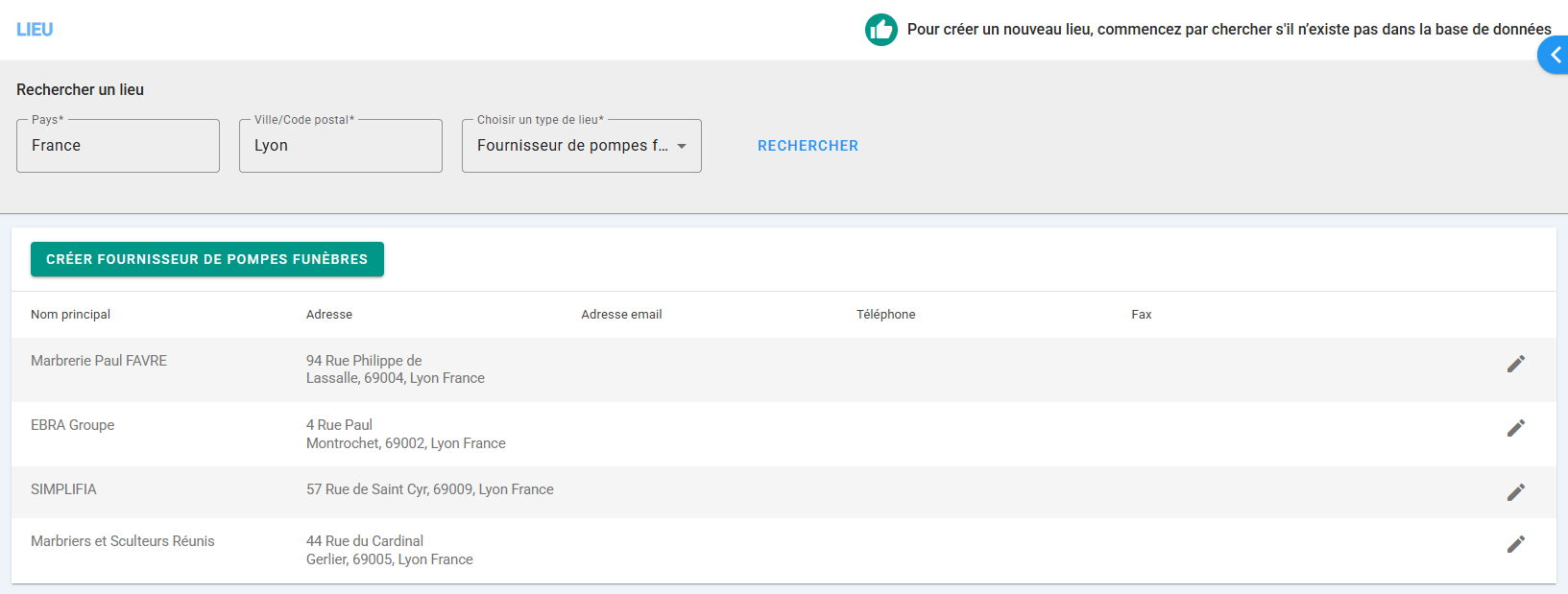Screen dimensions: 1568x594
Task: Expand the blue side panel chevron
Action: pyautogui.click(x=1555, y=56)
